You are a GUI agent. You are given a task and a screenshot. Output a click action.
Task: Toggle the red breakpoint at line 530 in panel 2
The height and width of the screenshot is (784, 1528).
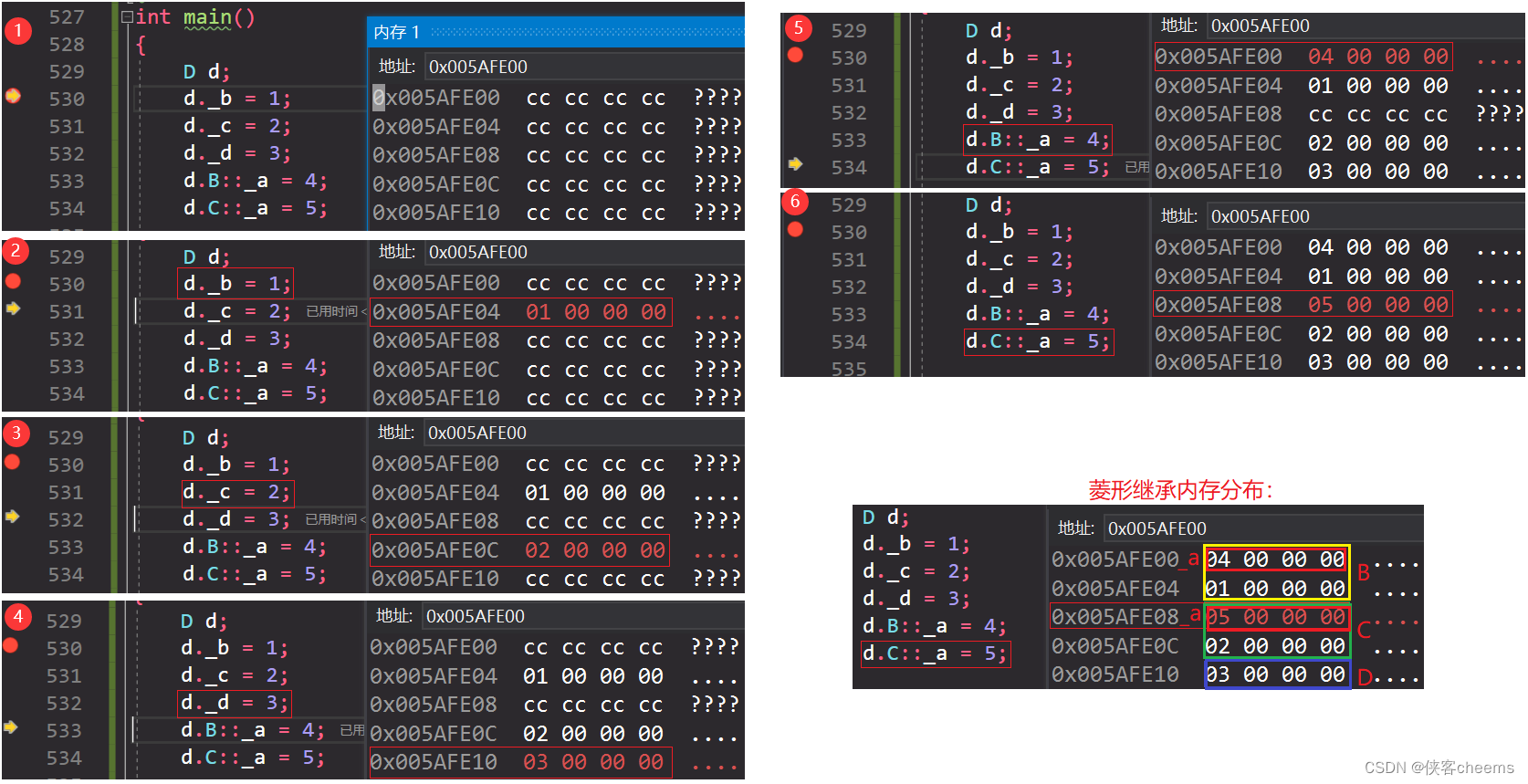tap(13, 281)
